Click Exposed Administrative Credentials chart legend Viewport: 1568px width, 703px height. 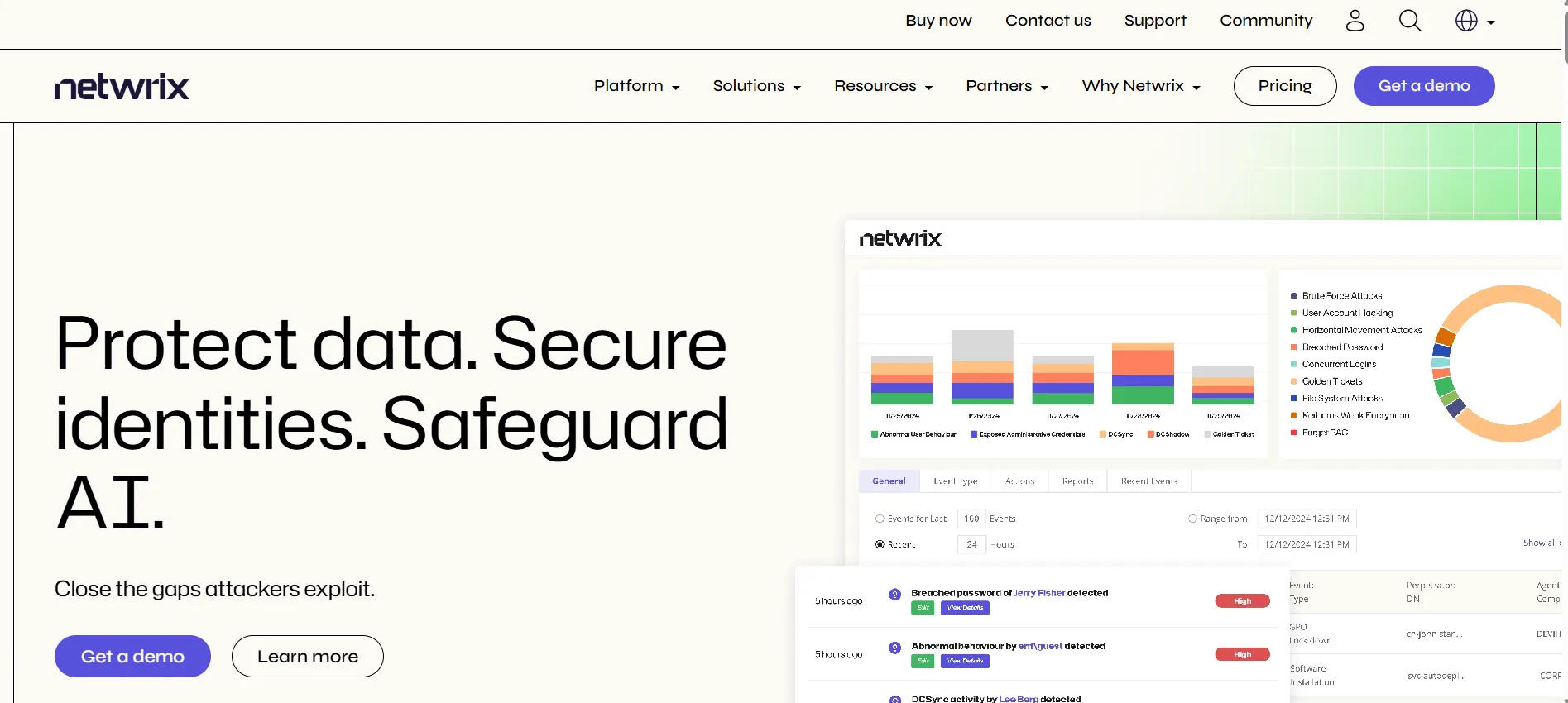pyautogui.click(x=1028, y=434)
